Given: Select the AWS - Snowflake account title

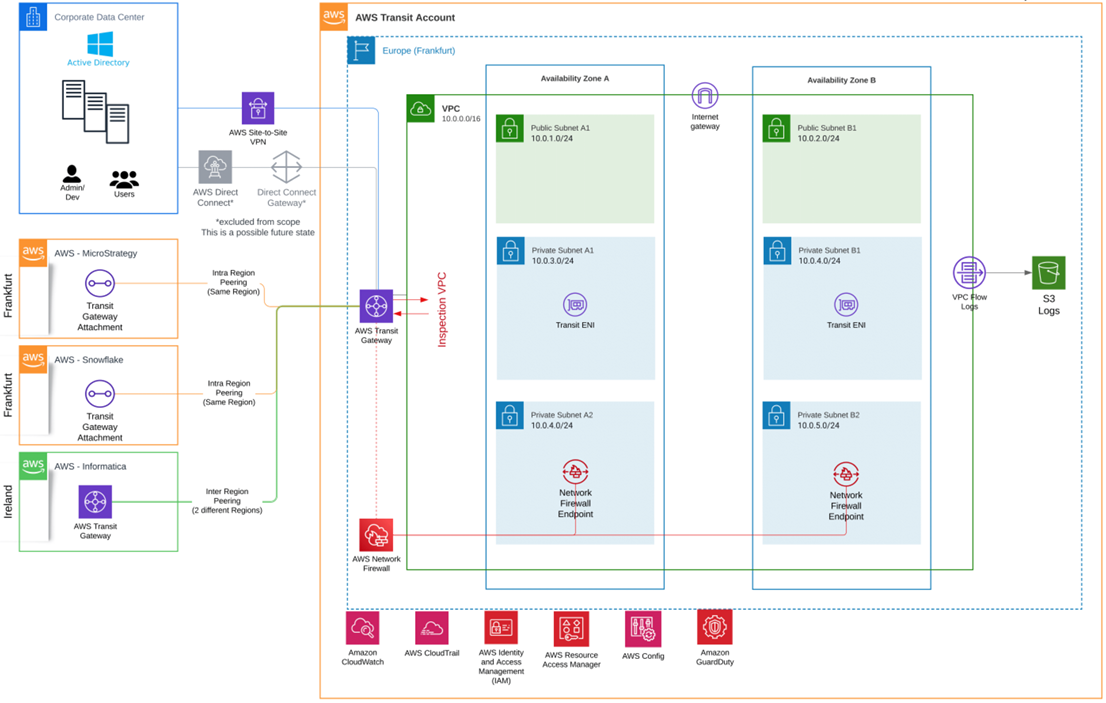Looking at the screenshot, I should (x=89, y=360).
